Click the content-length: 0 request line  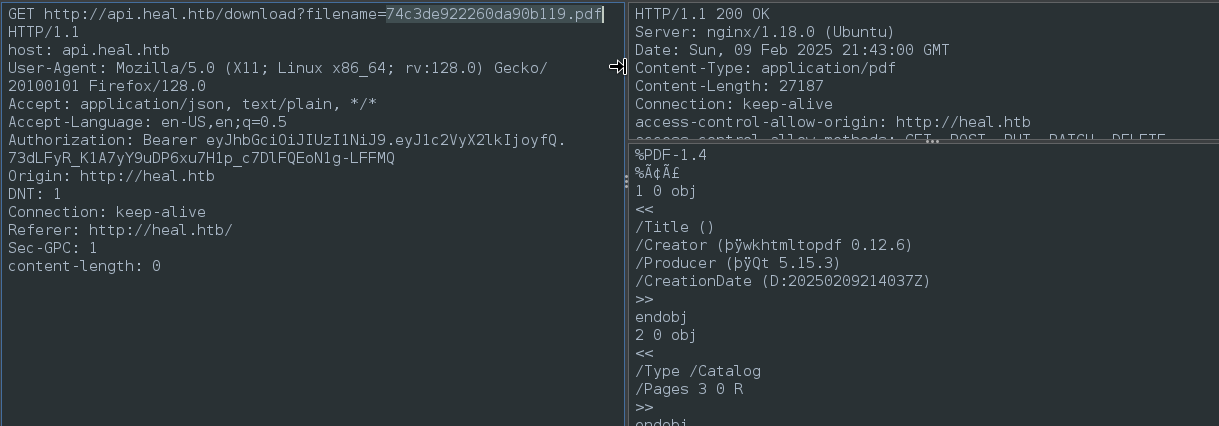coord(84,266)
